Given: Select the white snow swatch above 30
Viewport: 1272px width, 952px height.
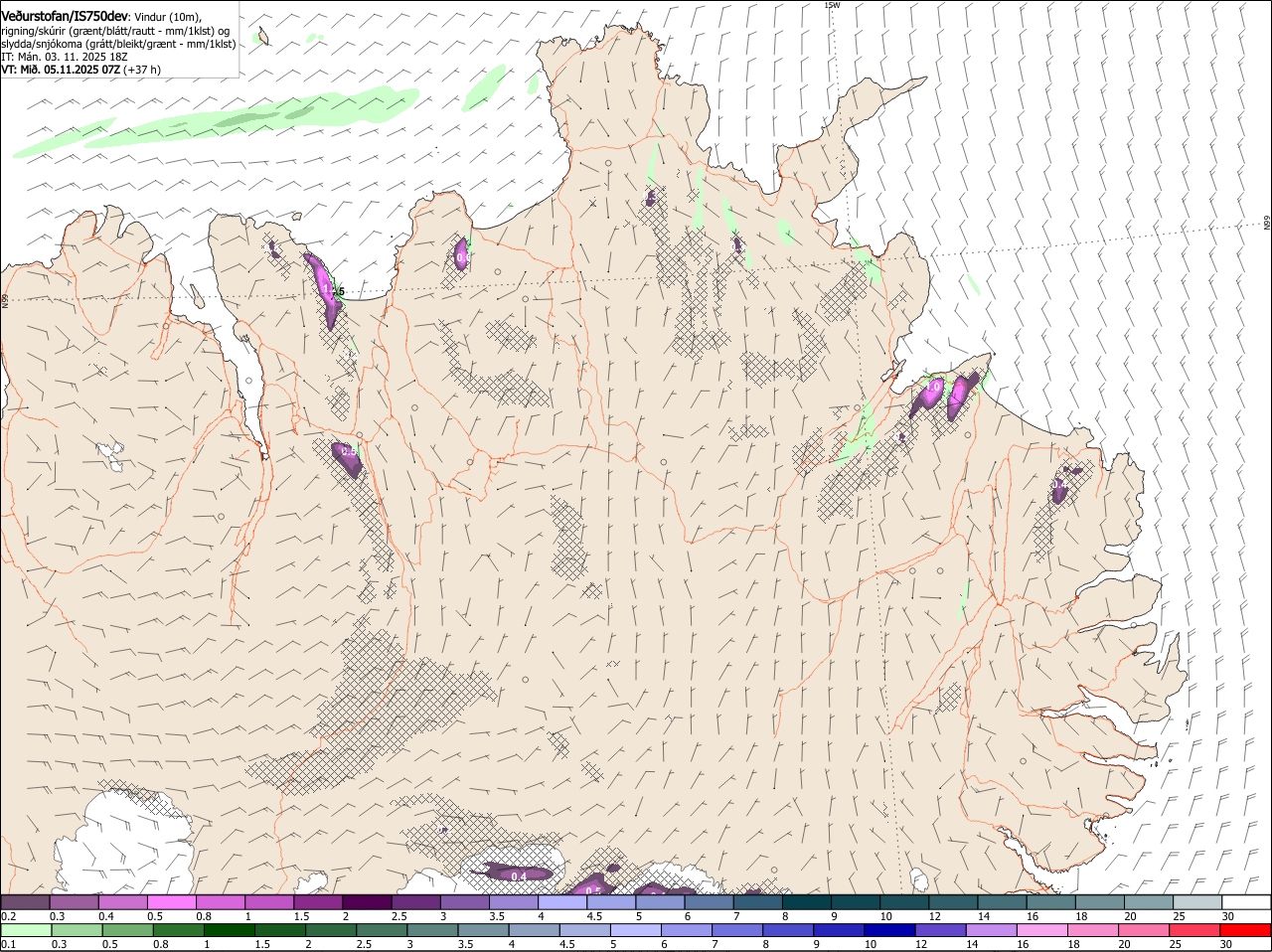Looking at the screenshot, I should click(1247, 901).
